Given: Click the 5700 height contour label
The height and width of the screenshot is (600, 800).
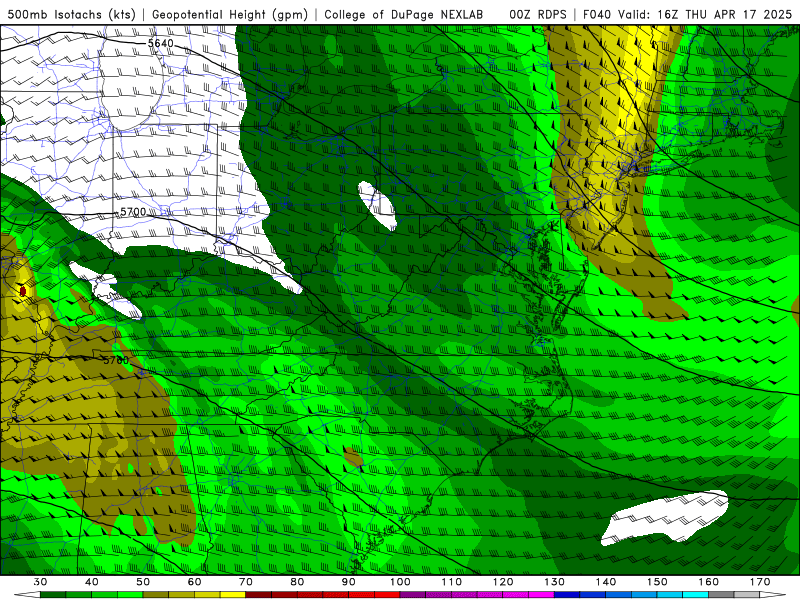Looking at the screenshot, I should [133, 212].
